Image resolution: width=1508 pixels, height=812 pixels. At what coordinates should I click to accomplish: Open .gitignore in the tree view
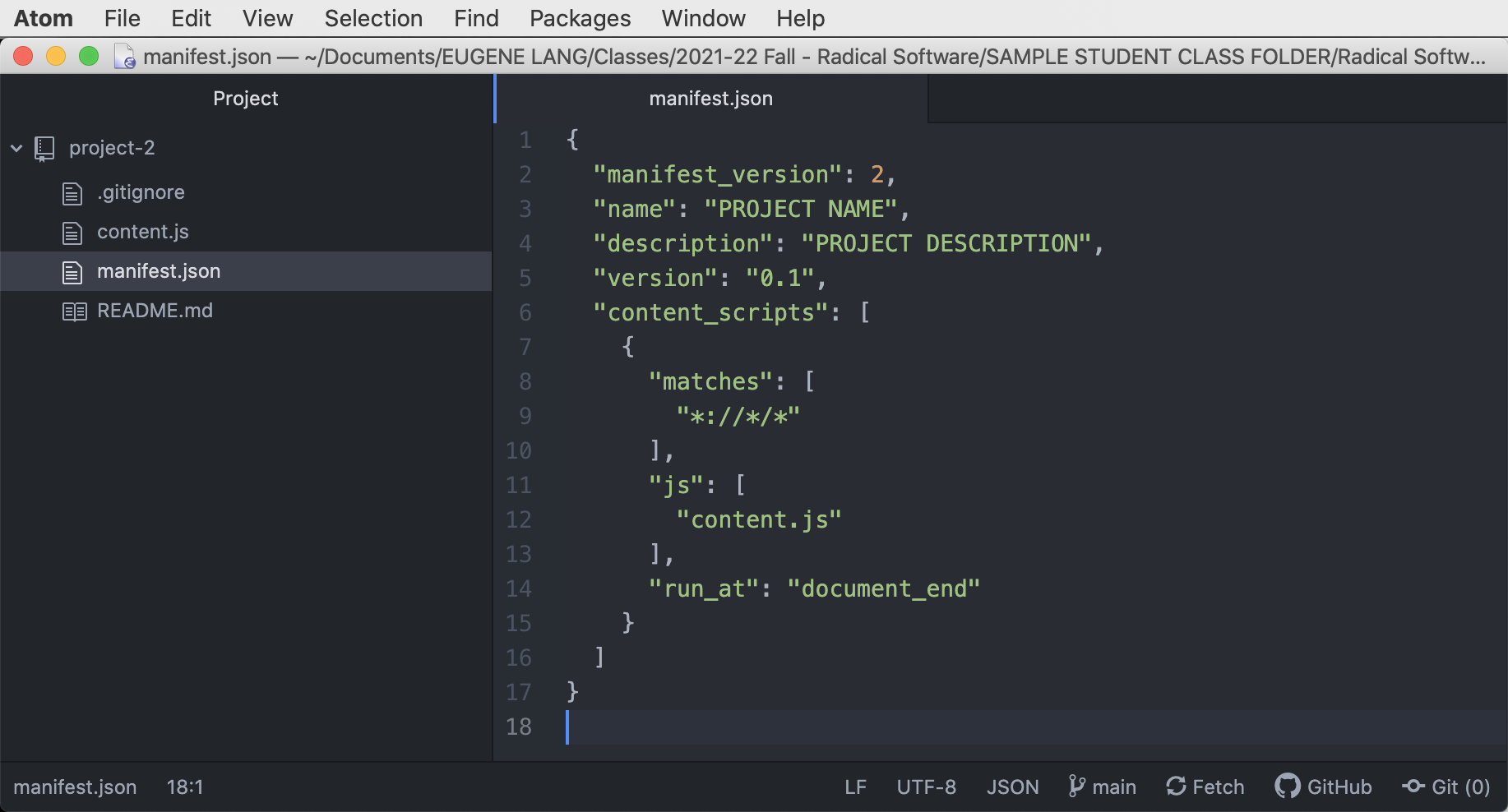click(141, 192)
